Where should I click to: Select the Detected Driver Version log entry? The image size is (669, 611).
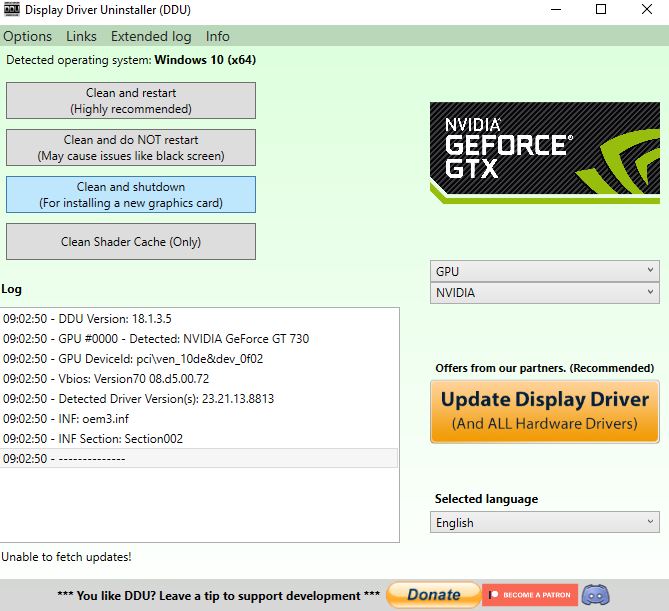coord(138,399)
